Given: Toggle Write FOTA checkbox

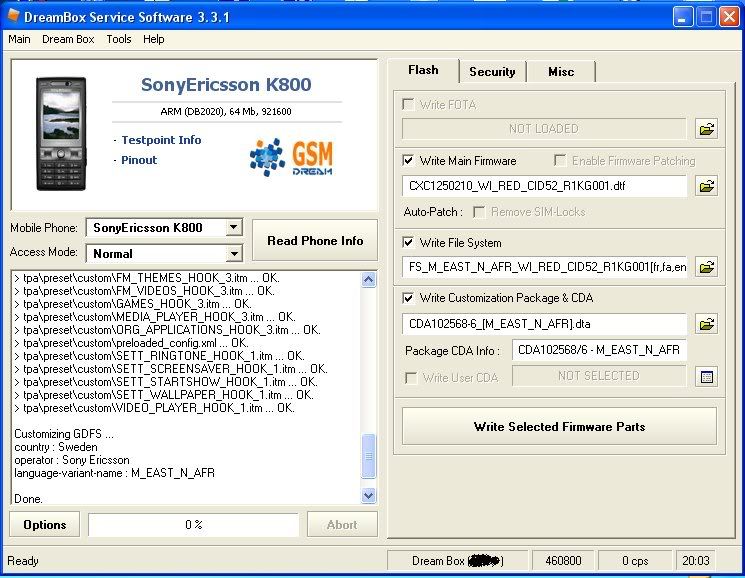Looking at the screenshot, I should pyautogui.click(x=408, y=104).
